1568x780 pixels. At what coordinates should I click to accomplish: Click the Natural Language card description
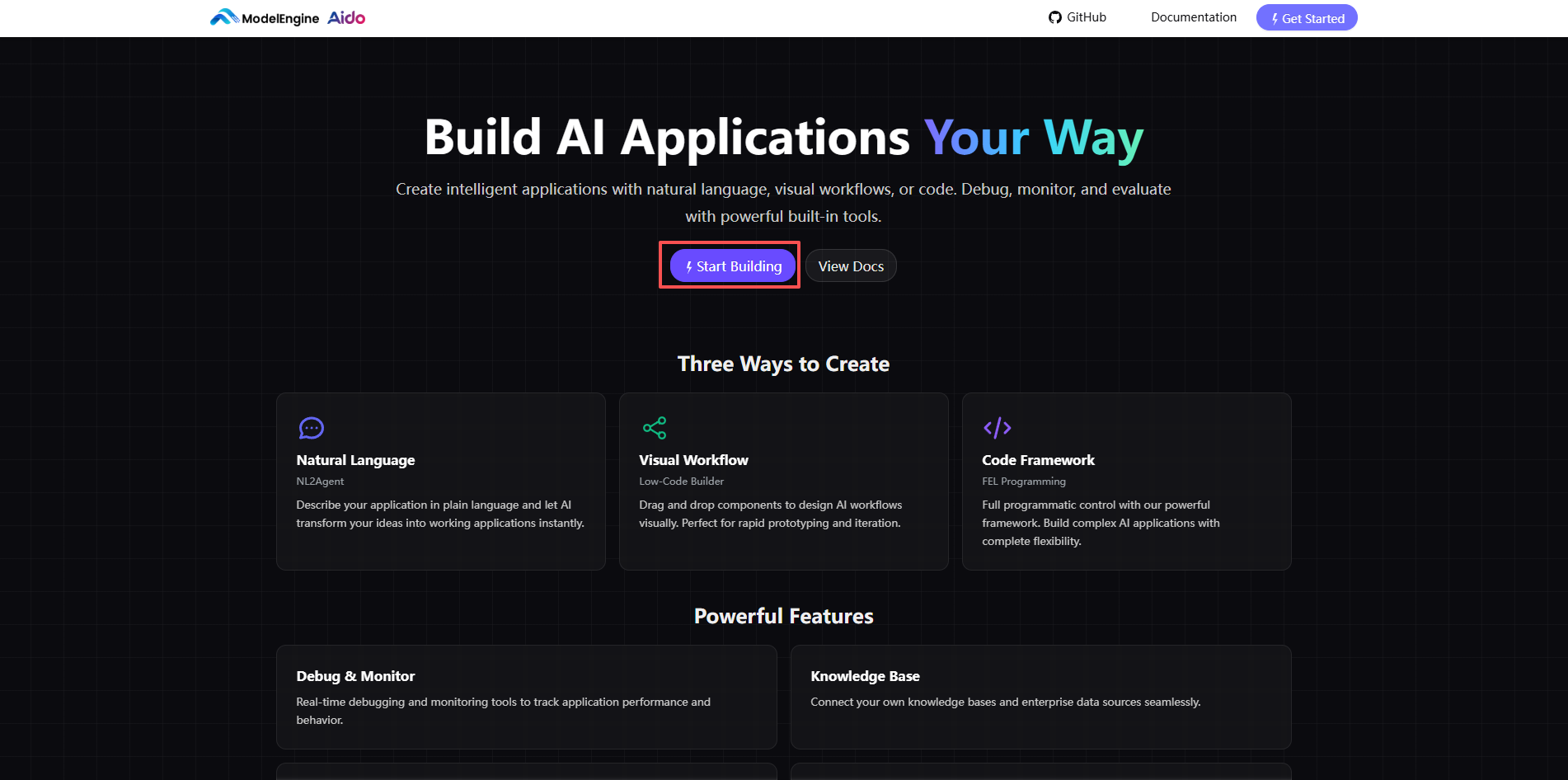click(440, 514)
